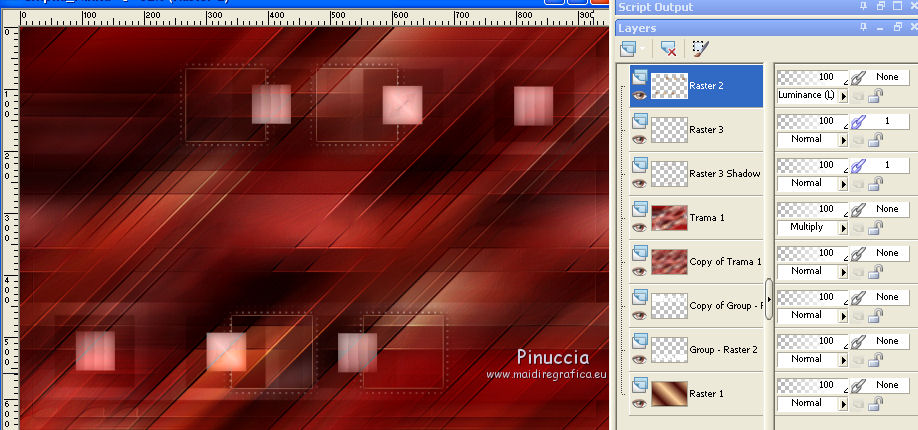This screenshot has width=918, height=430.
Task: Pin the Layers panel with auto-hide icon
Action: 864,27
